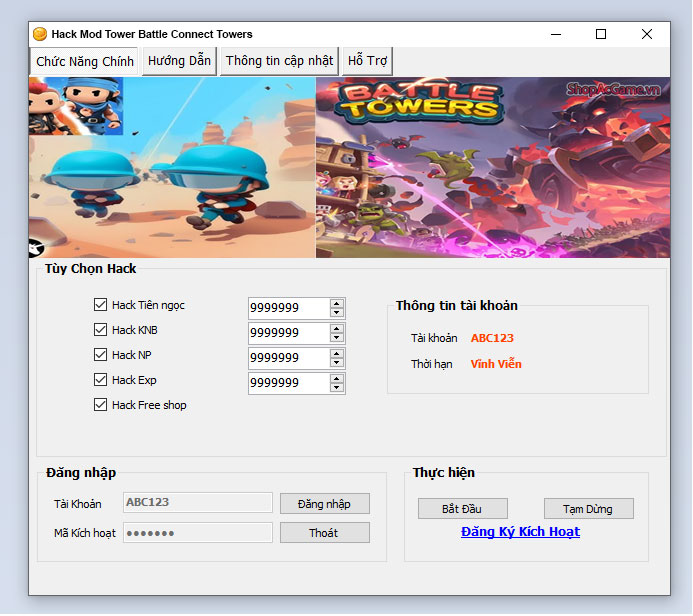Open the Chức Năng Chính tab
The height and width of the screenshot is (616, 693).
pos(84,61)
